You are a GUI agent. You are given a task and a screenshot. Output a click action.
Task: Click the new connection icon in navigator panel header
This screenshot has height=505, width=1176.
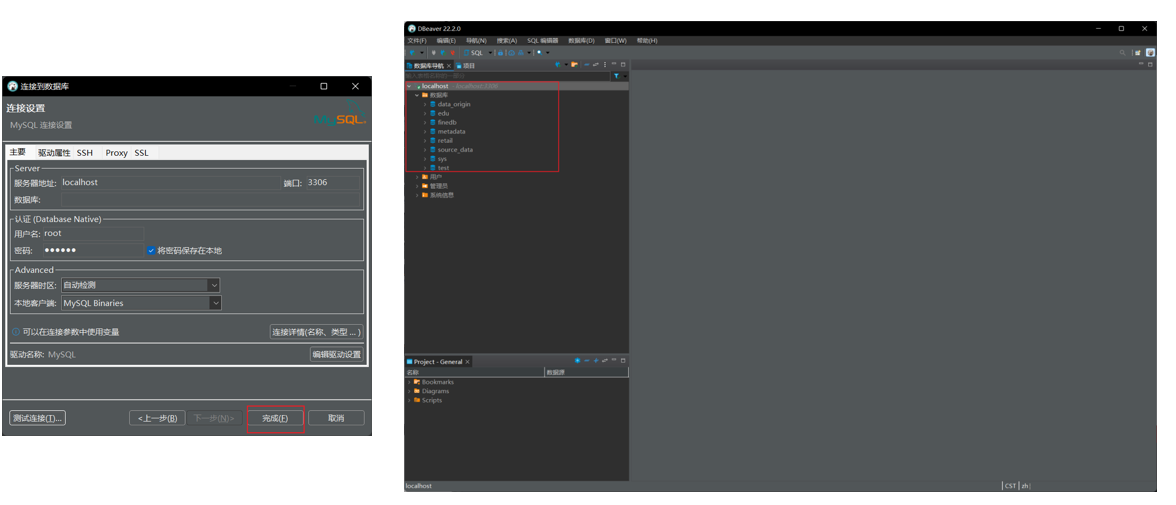tap(558, 65)
